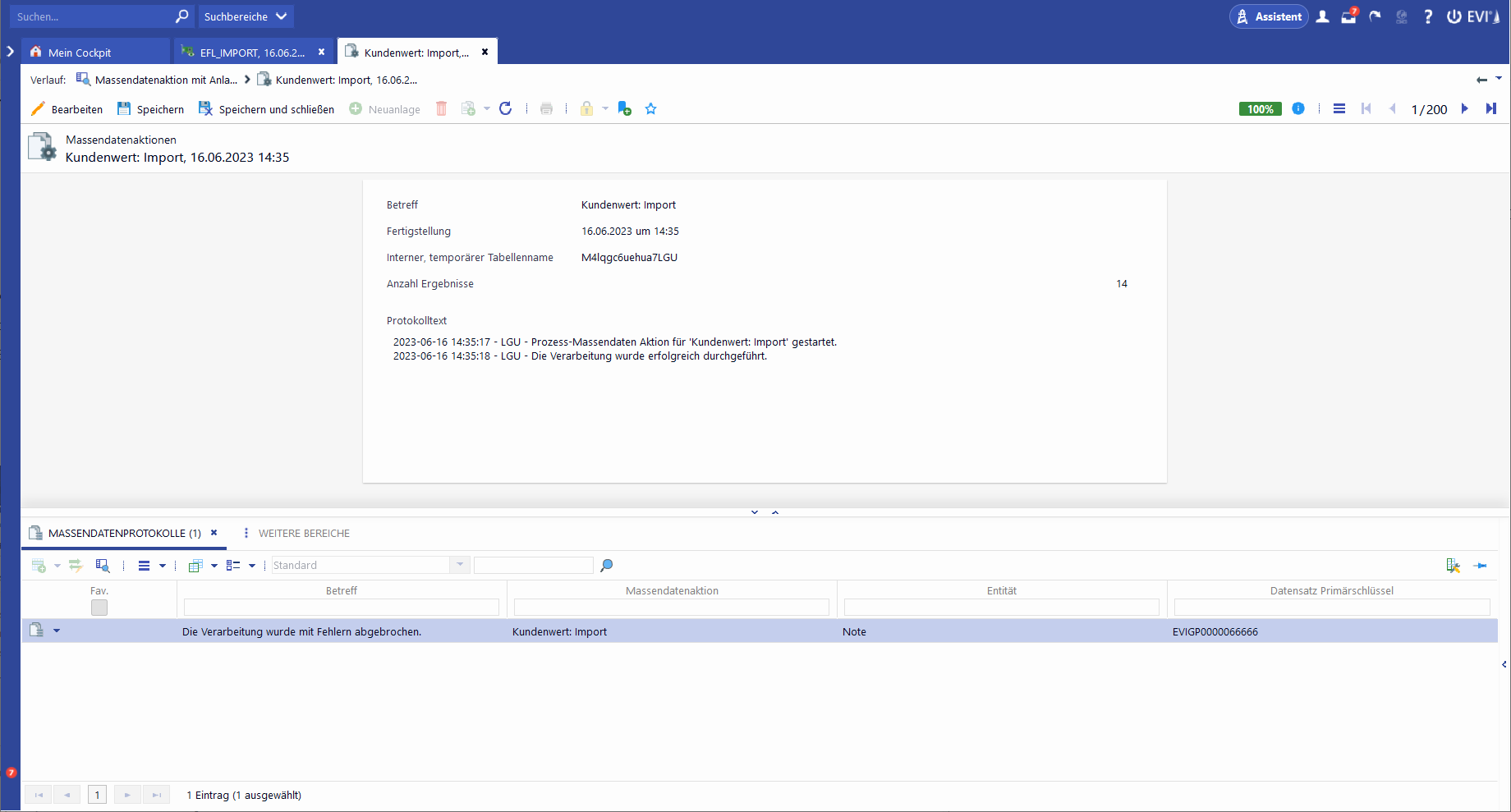Click Speichern und schließen button

pos(267,109)
